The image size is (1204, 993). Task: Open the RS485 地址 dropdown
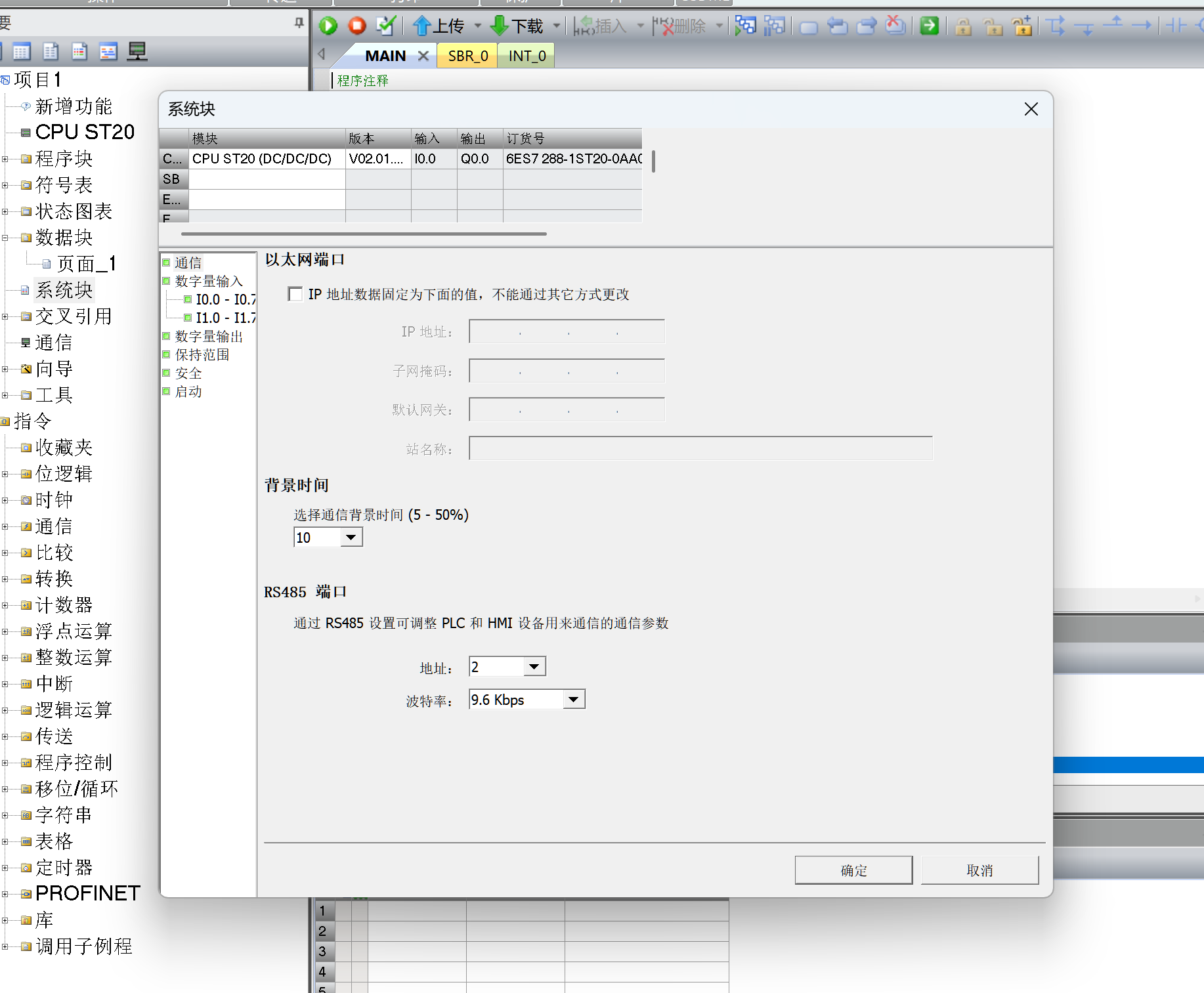[534, 667]
